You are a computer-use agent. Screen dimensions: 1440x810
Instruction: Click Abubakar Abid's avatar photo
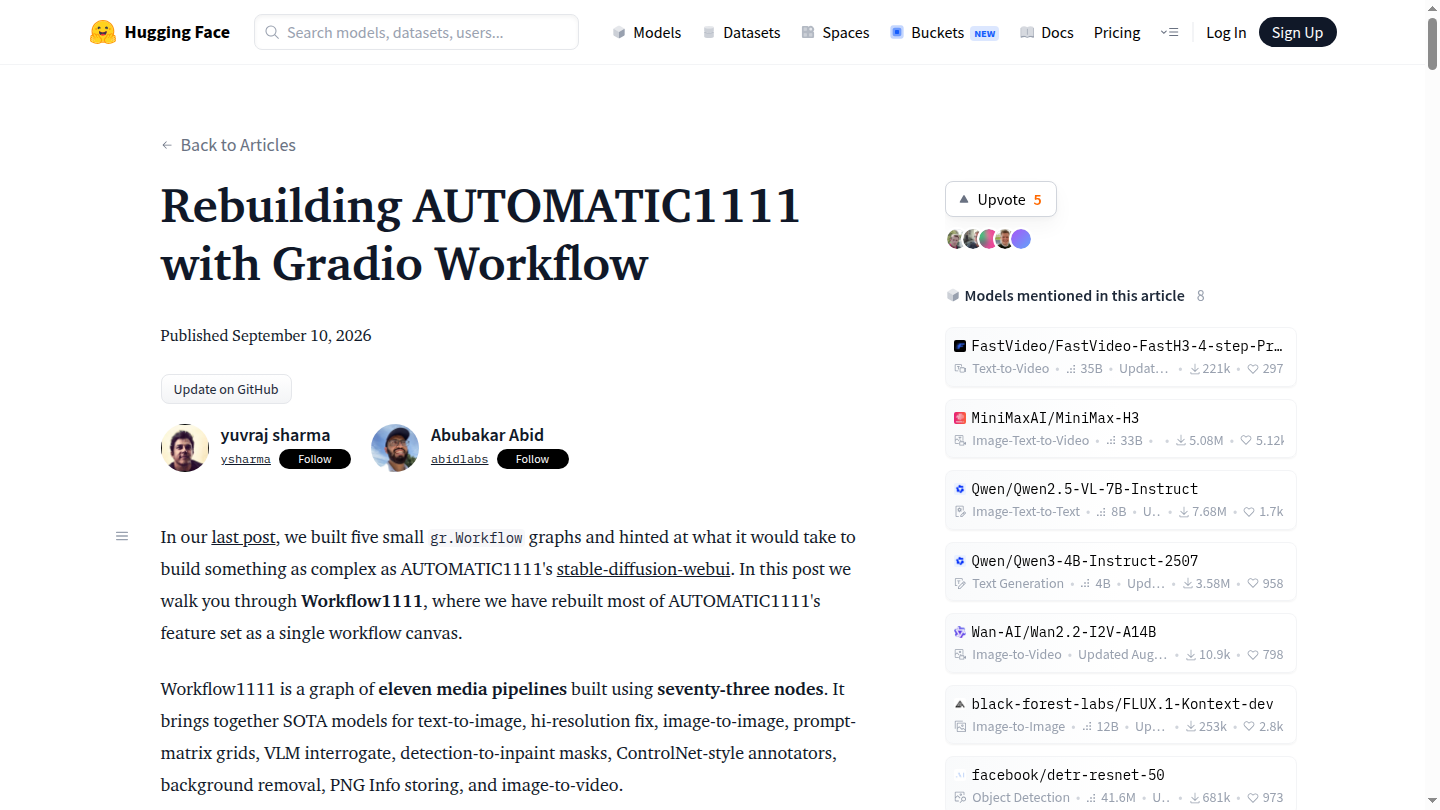pyautogui.click(x=395, y=448)
